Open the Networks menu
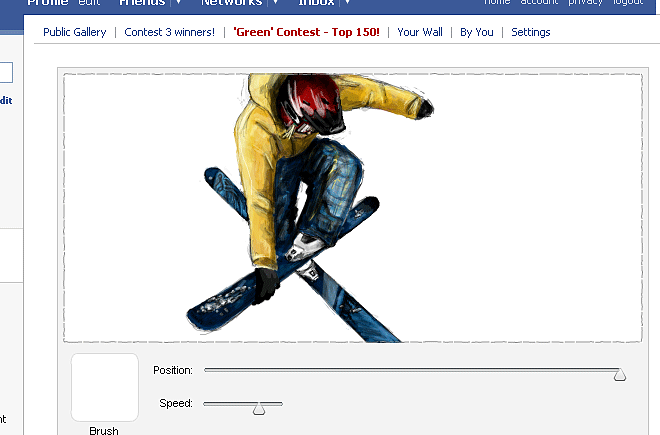This screenshot has height=435, width=660. tap(231, 3)
